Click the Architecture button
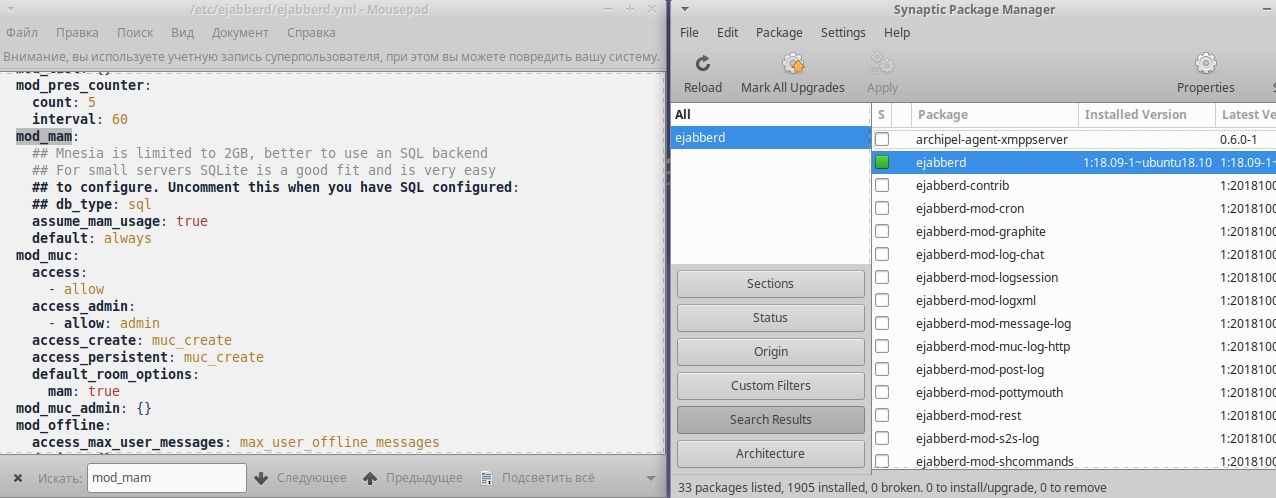This screenshot has height=498, width=1276. click(770, 454)
